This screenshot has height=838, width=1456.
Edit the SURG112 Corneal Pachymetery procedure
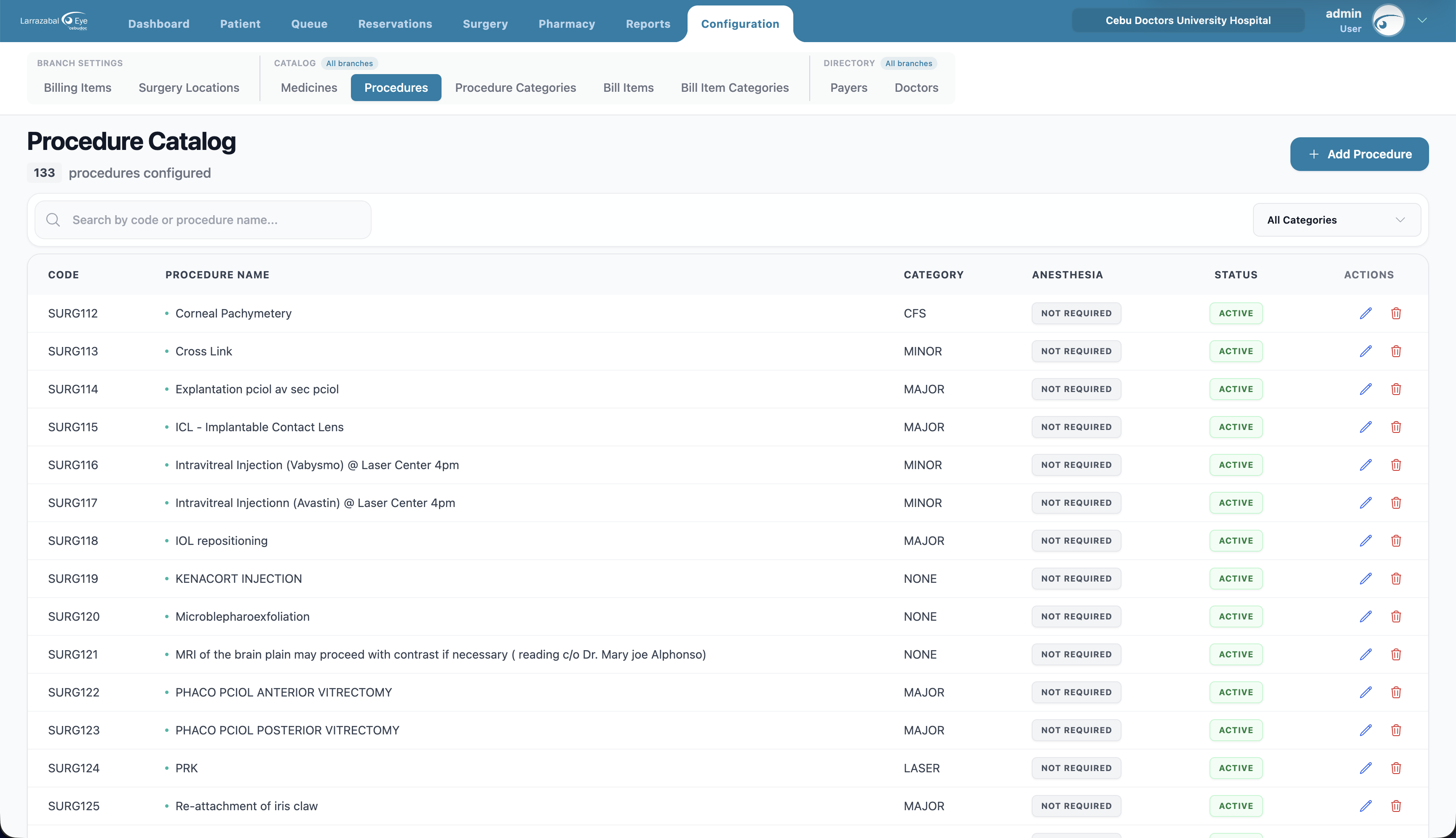click(1365, 313)
